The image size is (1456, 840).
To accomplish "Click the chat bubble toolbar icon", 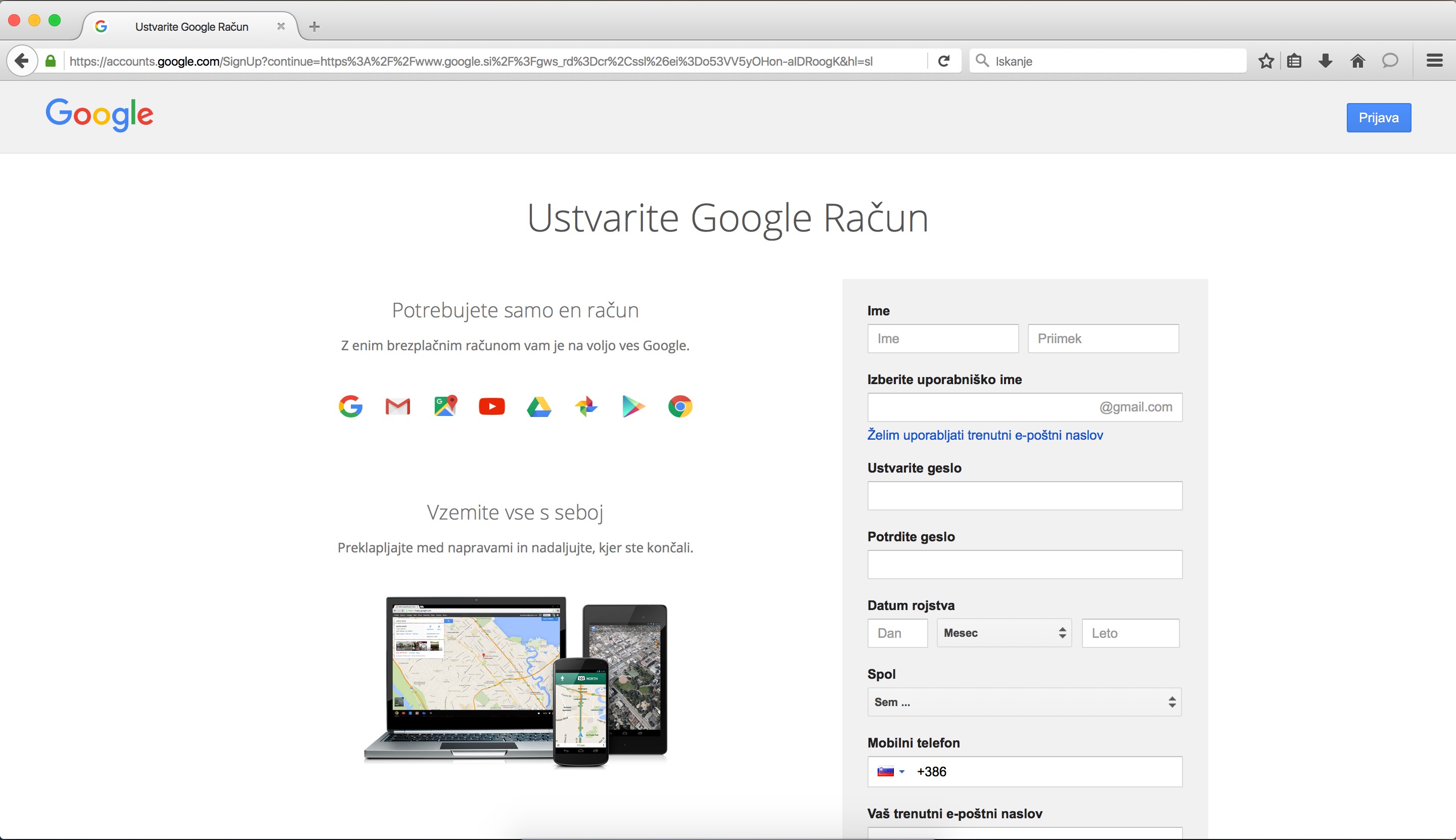I will point(1390,61).
